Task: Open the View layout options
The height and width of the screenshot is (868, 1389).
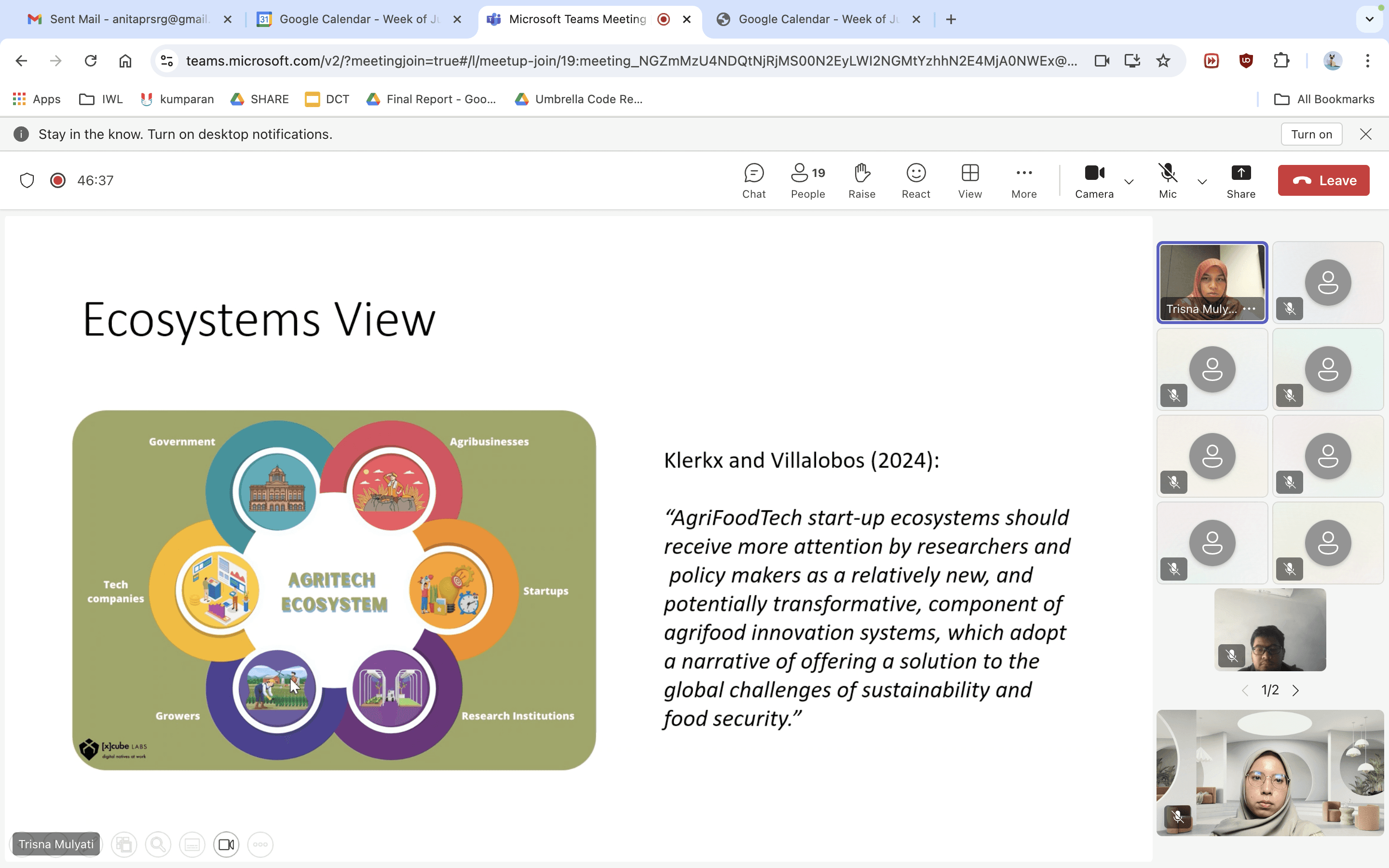Action: [x=969, y=181]
